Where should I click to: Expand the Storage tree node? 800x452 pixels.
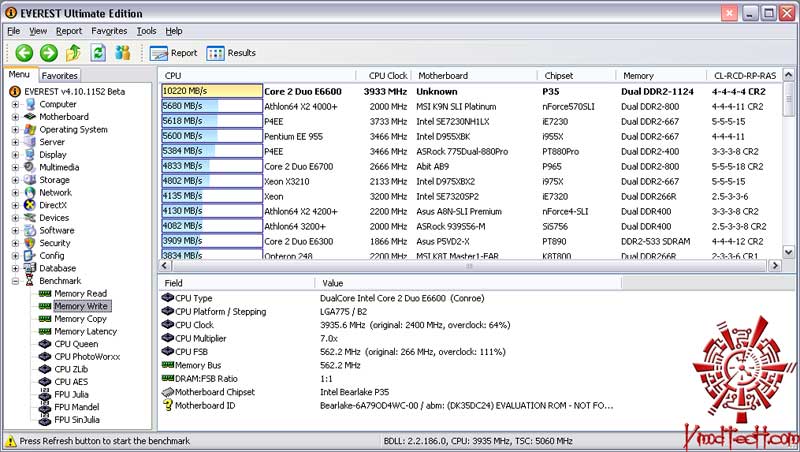[x=15, y=180]
